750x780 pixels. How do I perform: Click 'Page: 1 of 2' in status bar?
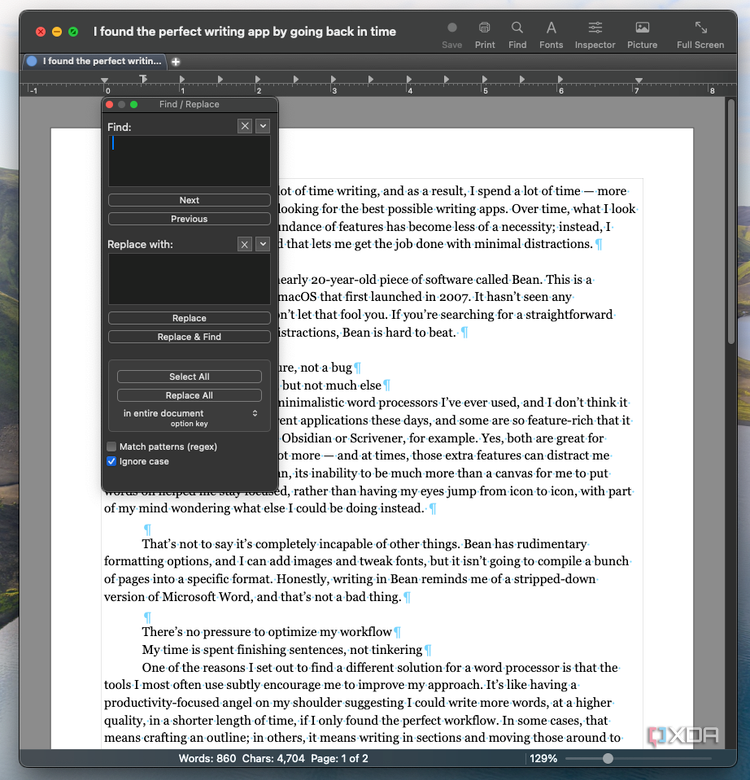(340, 759)
